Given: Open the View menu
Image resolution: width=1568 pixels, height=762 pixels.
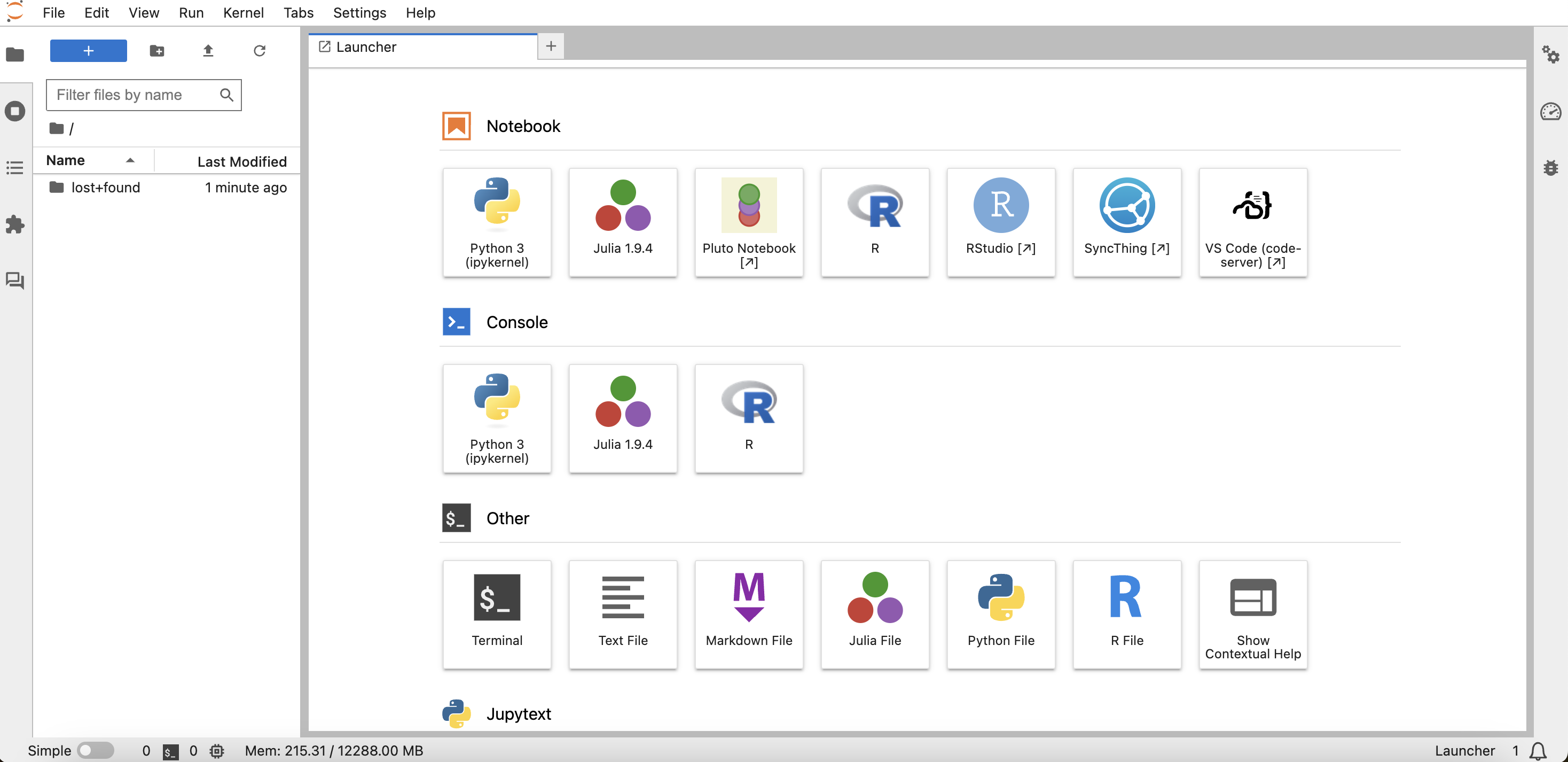Looking at the screenshot, I should (144, 13).
